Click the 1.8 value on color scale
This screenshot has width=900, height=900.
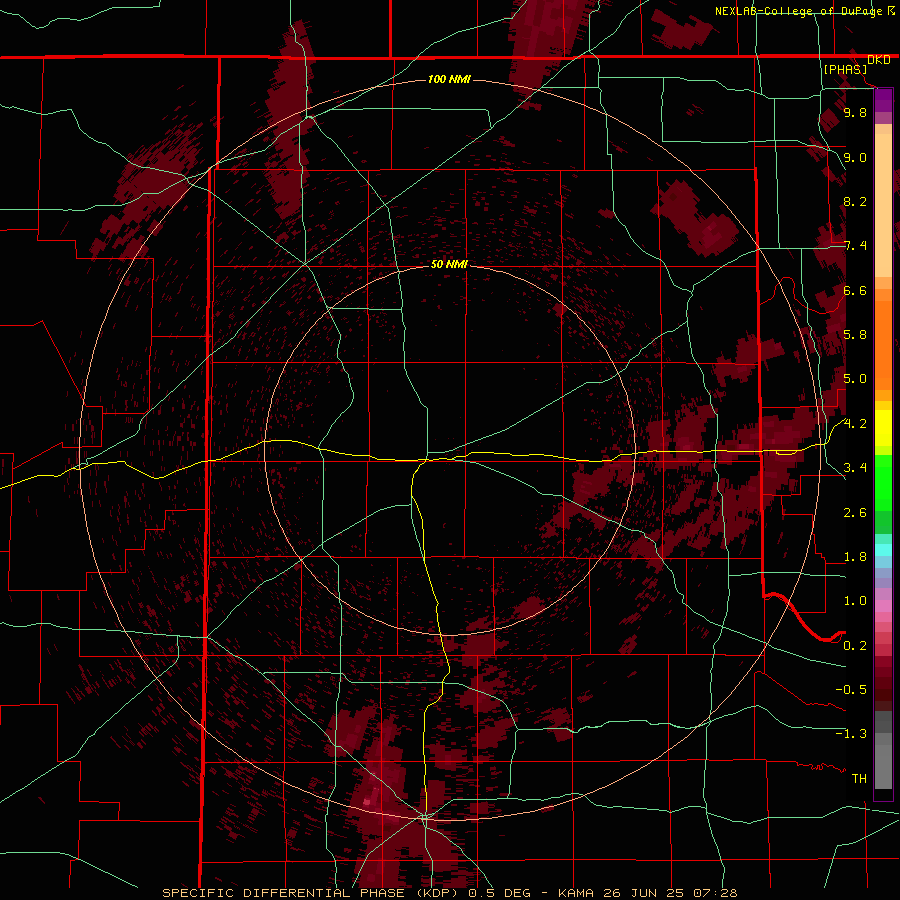click(855, 557)
